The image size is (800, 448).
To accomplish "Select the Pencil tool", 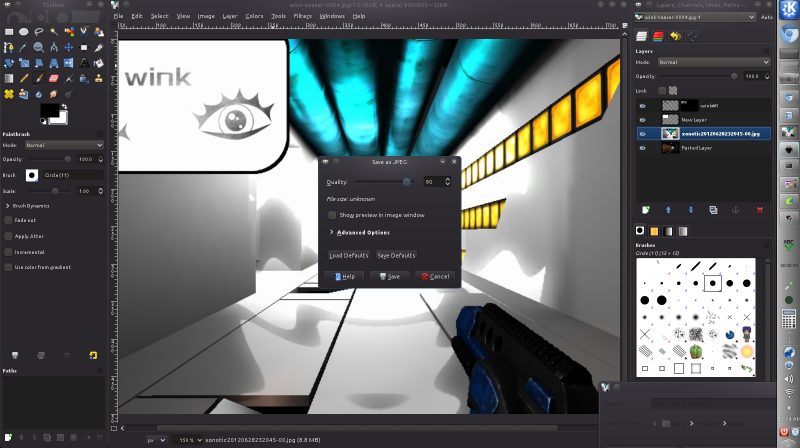I will [x=23, y=79].
